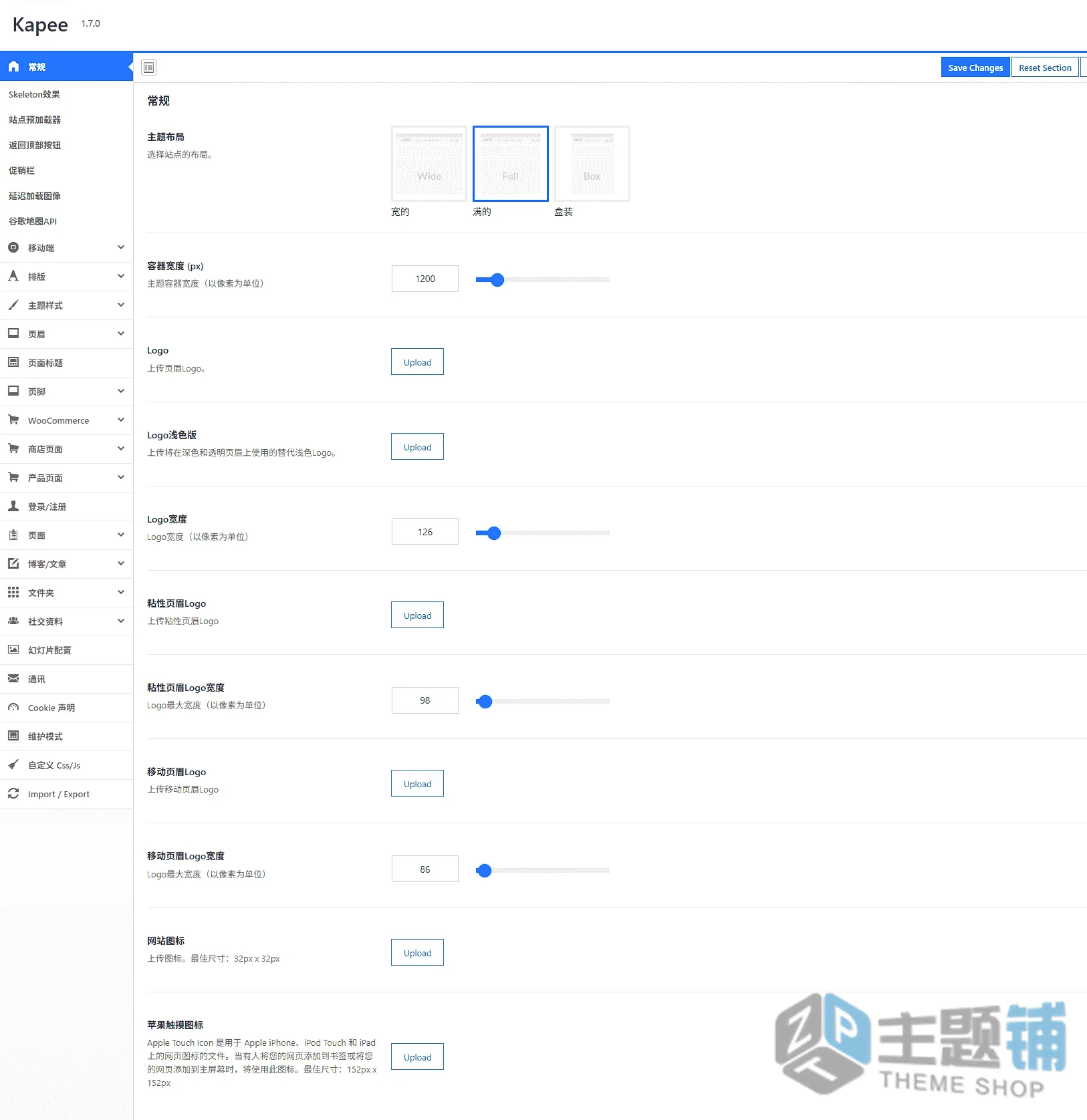
Task: Click the 自定义 Css/Js broom icon
Action: click(13, 764)
